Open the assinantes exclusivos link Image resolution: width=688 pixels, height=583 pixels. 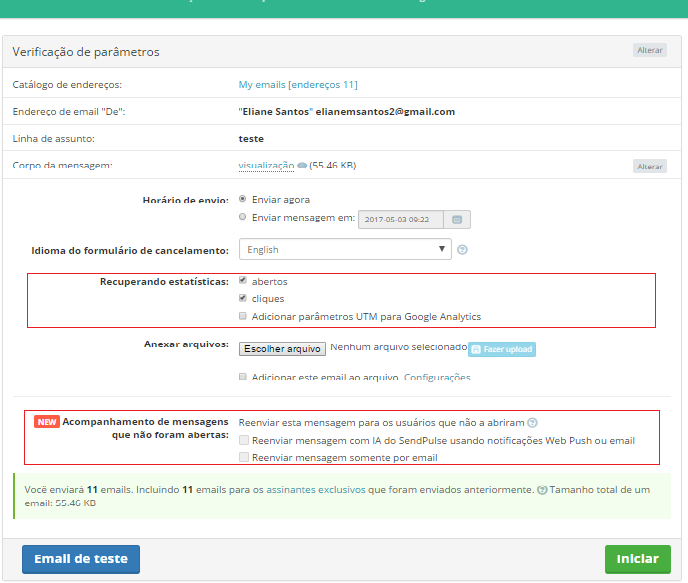pos(316,490)
